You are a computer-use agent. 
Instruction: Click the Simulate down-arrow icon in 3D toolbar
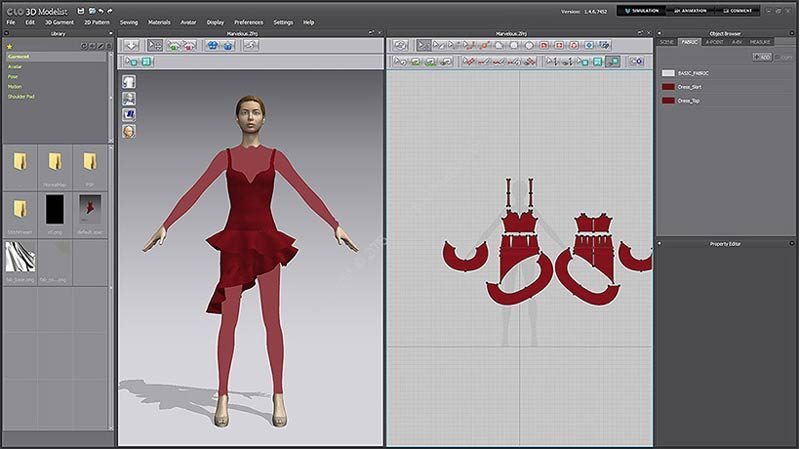(x=131, y=45)
